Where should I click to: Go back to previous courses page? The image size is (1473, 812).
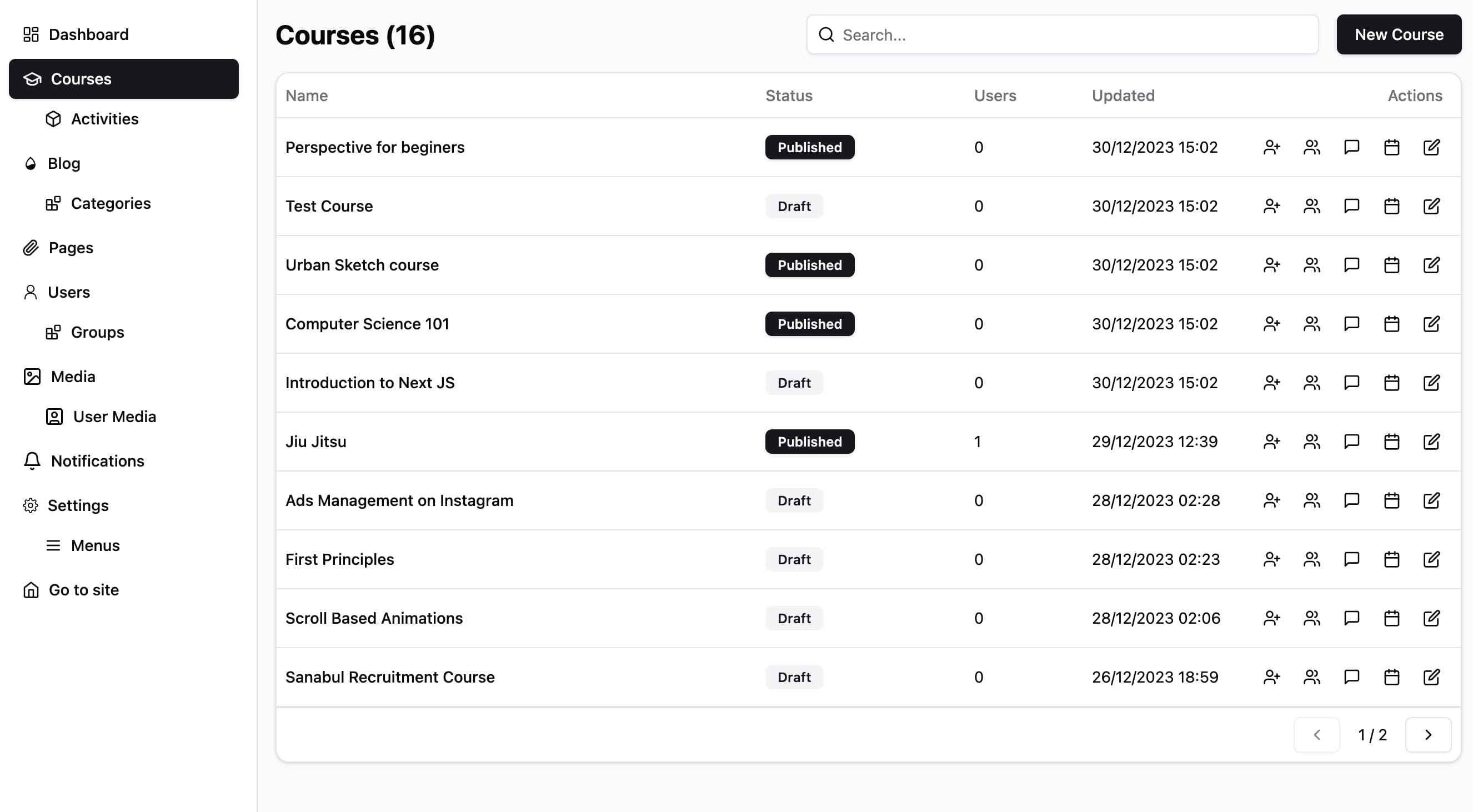[x=1317, y=735]
